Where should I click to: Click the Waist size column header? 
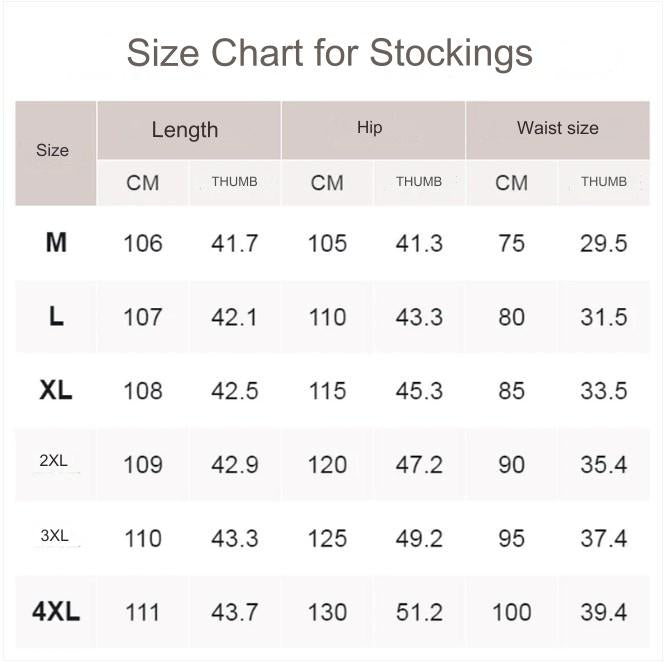(x=557, y=128)
